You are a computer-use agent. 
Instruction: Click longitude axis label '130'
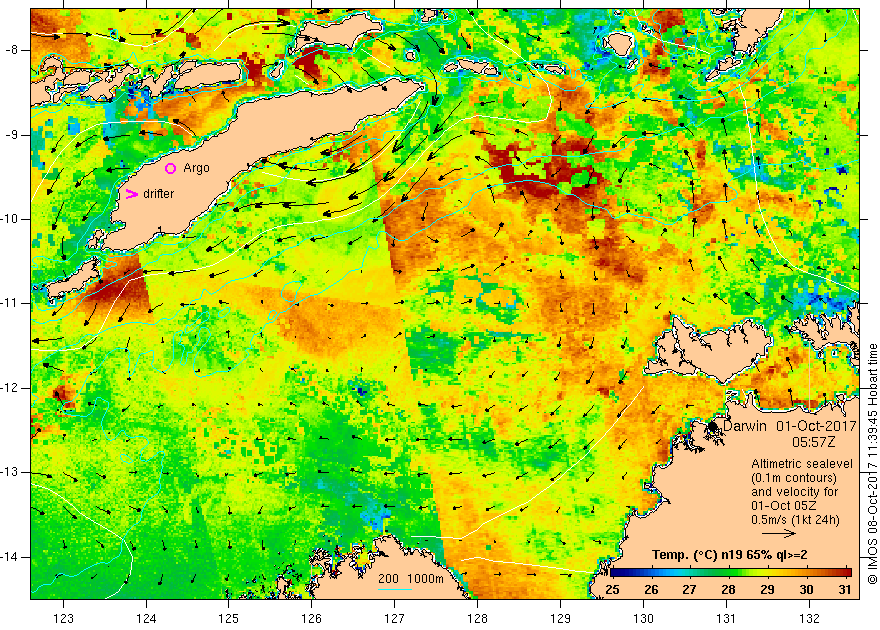pos(643,619)
